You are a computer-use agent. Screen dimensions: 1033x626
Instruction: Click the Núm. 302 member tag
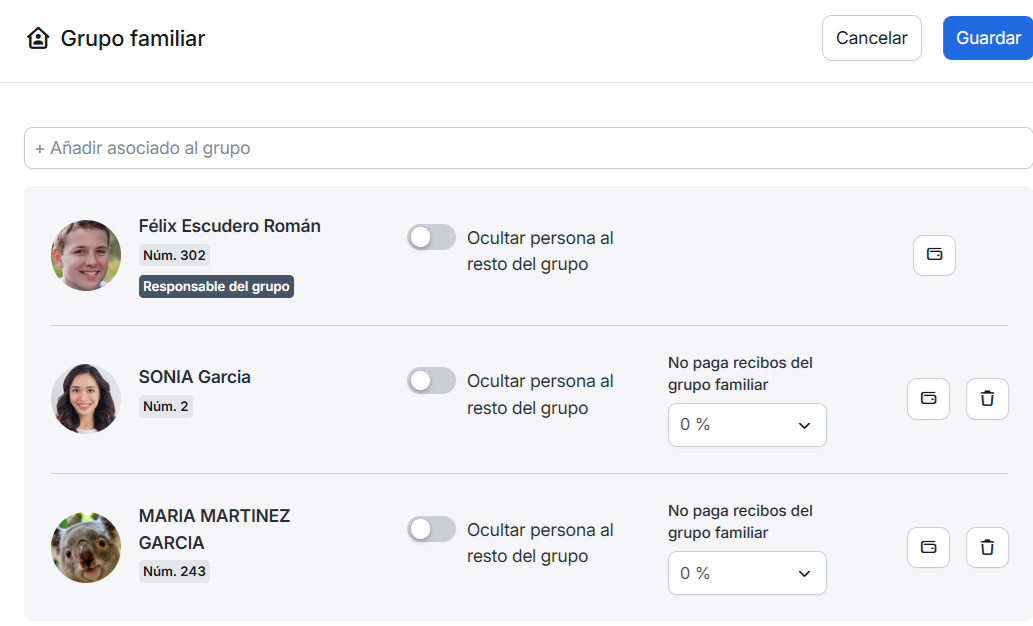174,256
